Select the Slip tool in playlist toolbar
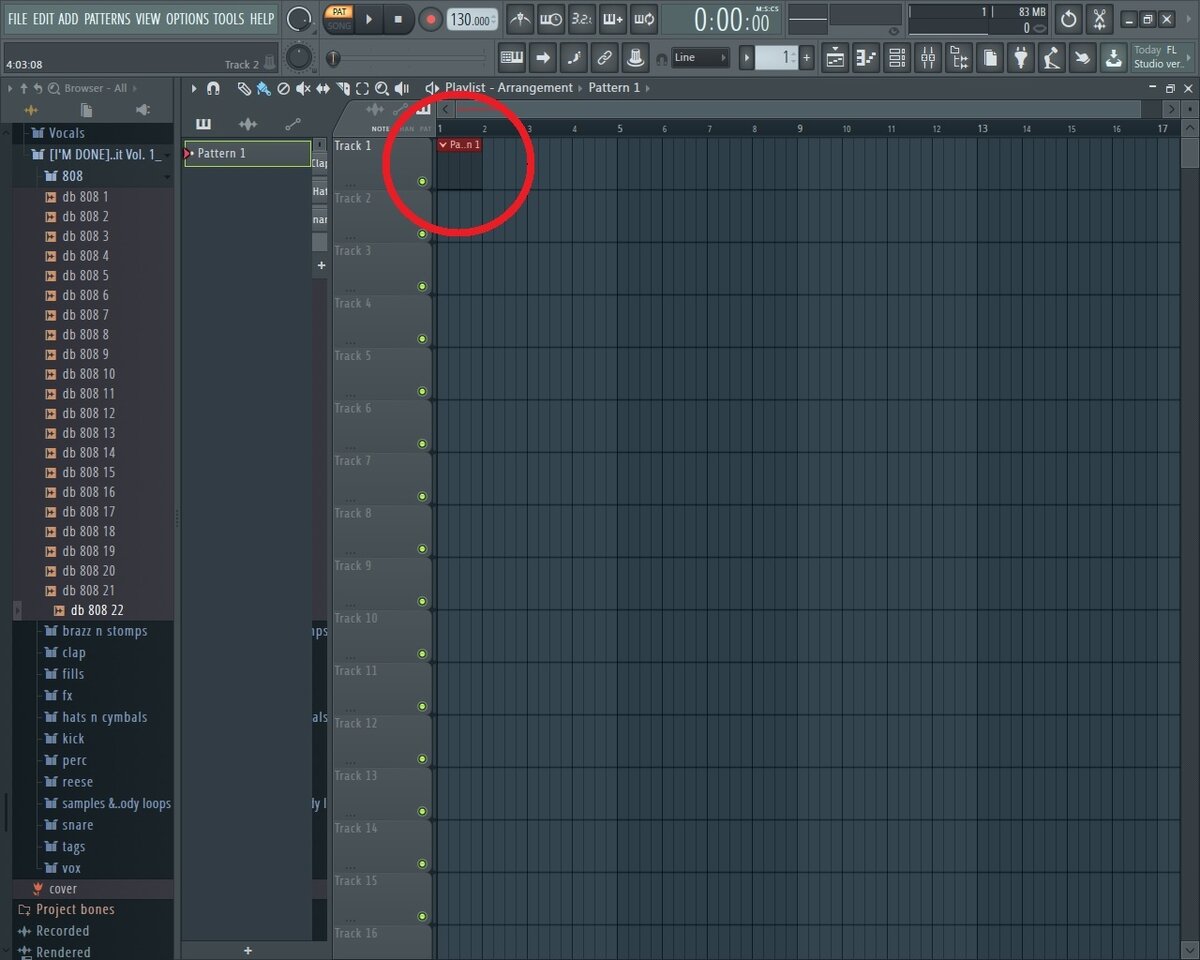 [x=323, y=88]
